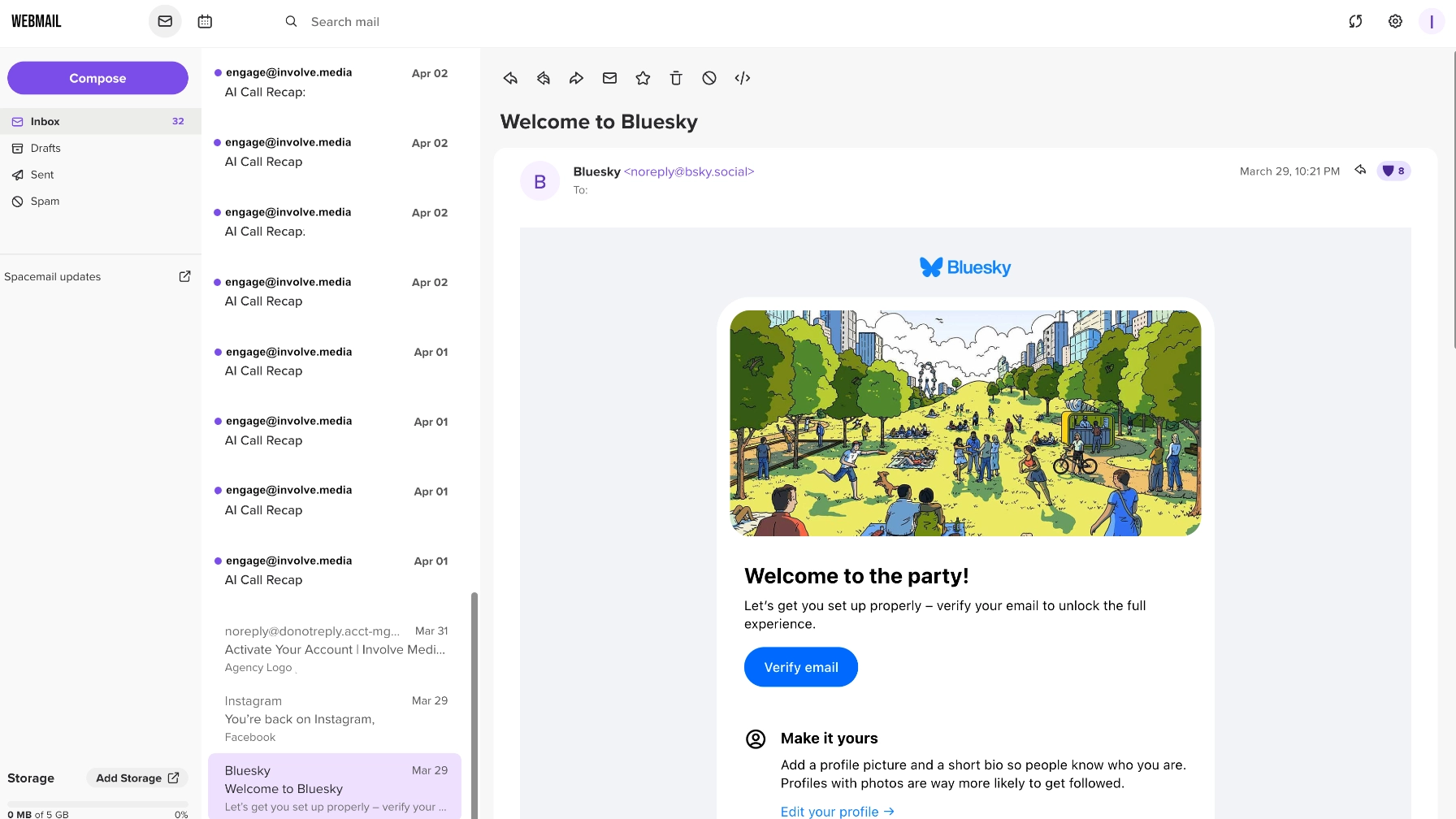Screen dimensions: 1456x819
Task: Open the Drafts folder
Action: 101,148
